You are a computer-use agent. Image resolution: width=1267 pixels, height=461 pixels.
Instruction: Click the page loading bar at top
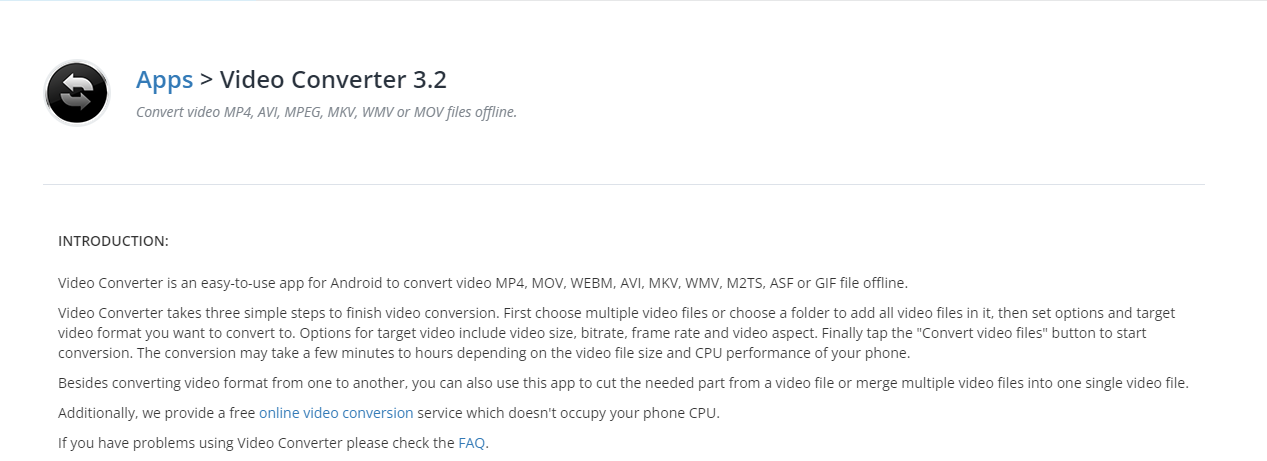[x=128, y=1]
